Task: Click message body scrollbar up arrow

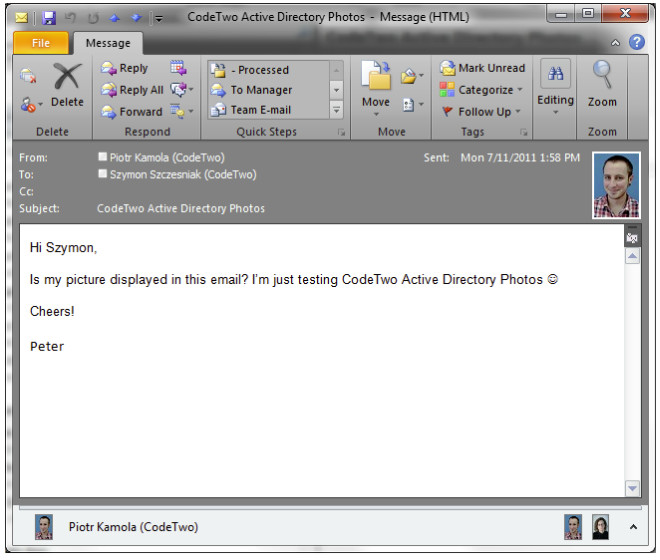Action: click(632, 256)
